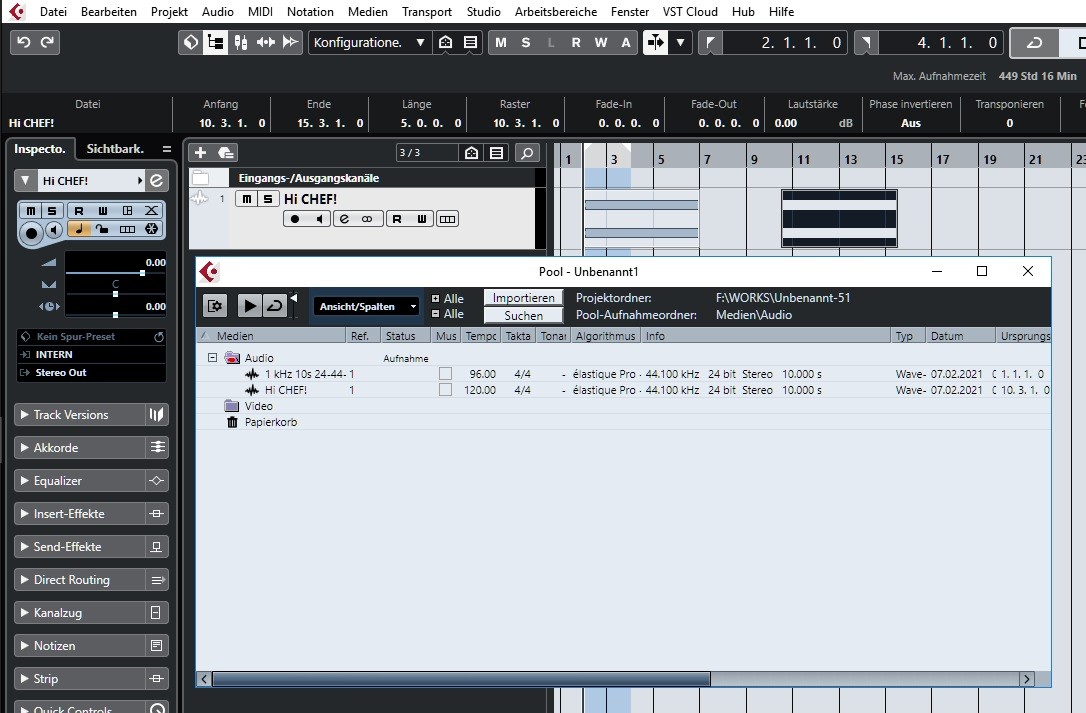Open the Transport menu
Viewport: 1086px width, 713px height.
point(427,12)
